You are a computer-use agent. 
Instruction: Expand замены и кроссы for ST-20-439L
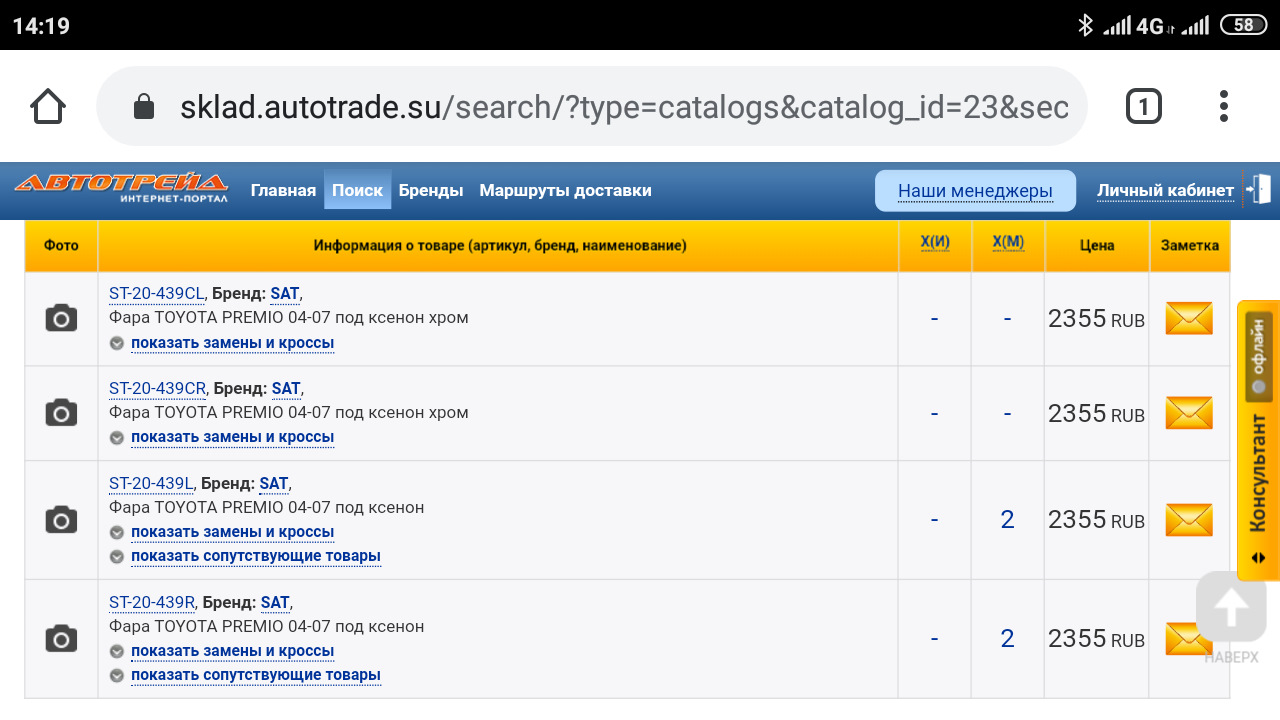[232, 532]
